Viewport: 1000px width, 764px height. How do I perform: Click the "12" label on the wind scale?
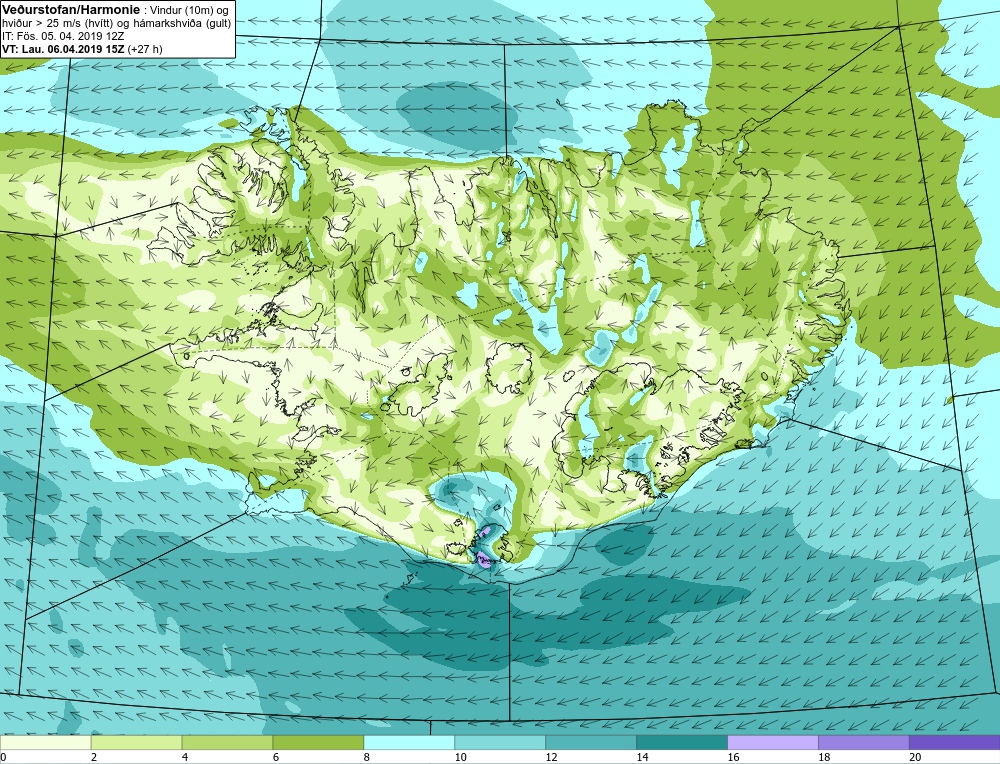[552, 757]
